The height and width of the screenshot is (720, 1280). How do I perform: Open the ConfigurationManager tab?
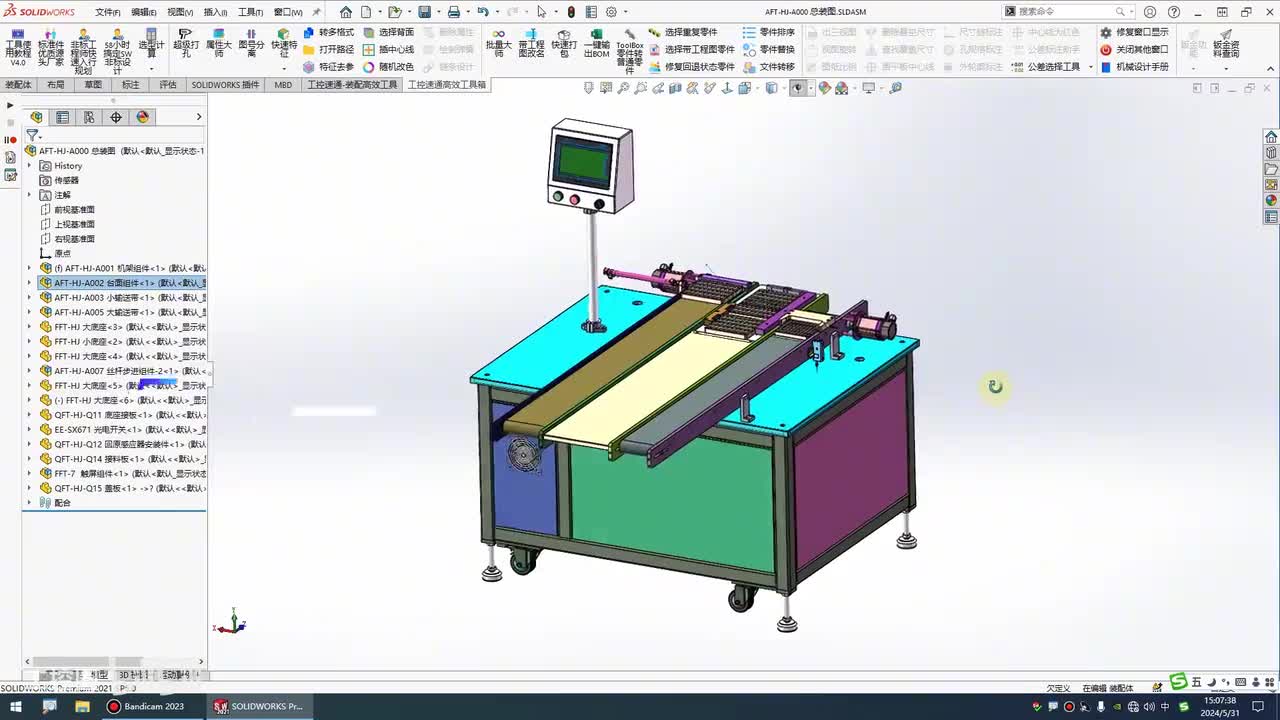(x=89, y=117)
